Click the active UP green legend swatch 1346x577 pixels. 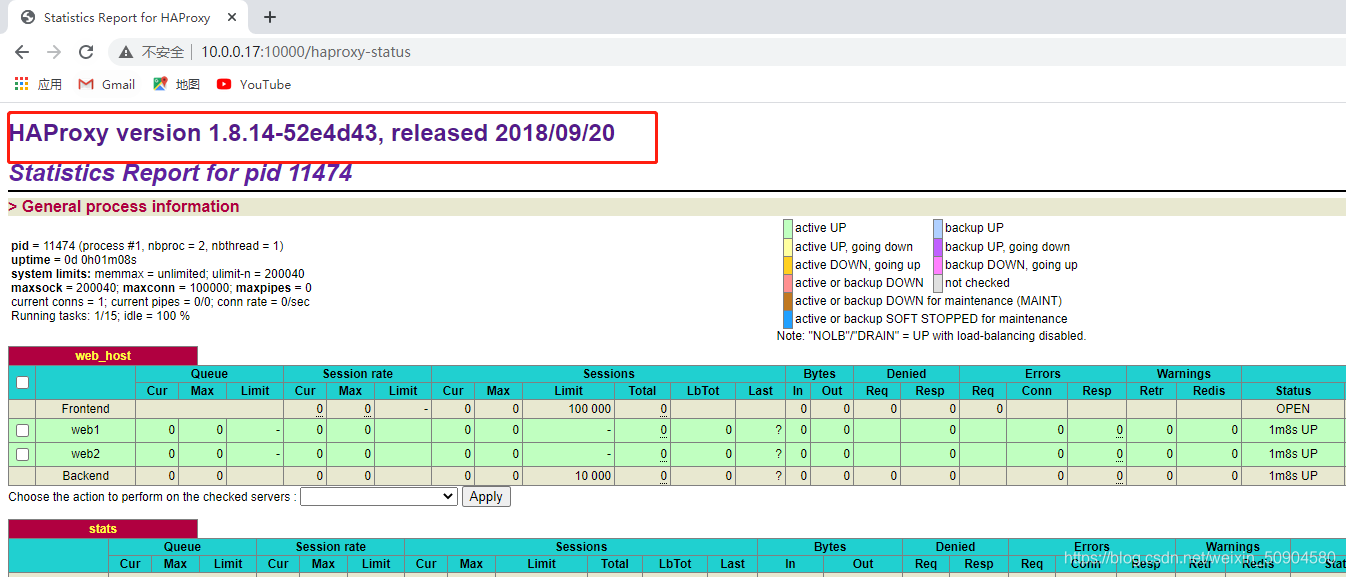788,228
